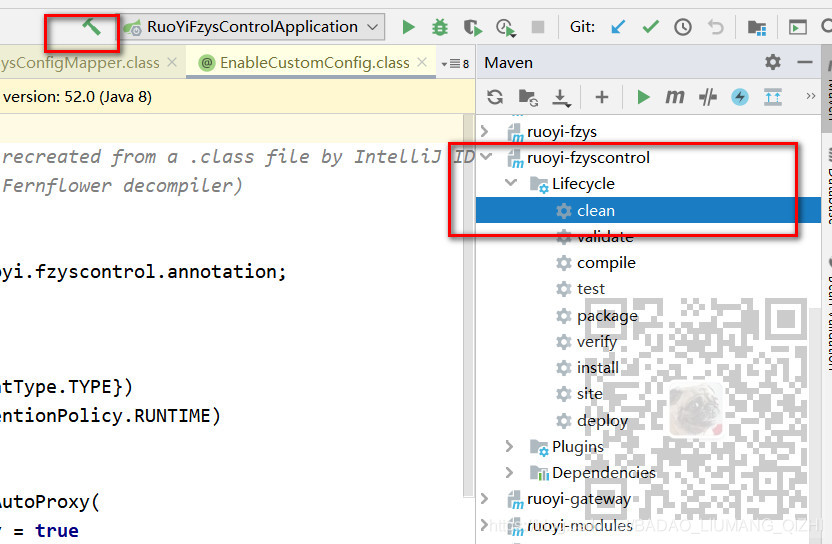832x544 pixels.
Task: Switch to the ysConfigMapper.class tab
Action: coord(80,63)
